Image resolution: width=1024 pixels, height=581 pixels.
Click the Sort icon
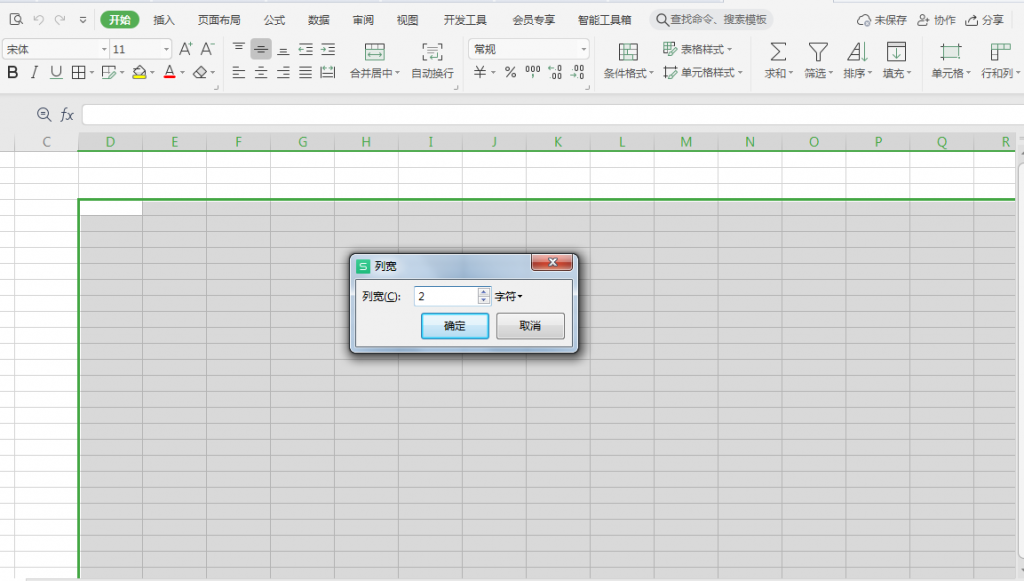click(x=857, y=52)
